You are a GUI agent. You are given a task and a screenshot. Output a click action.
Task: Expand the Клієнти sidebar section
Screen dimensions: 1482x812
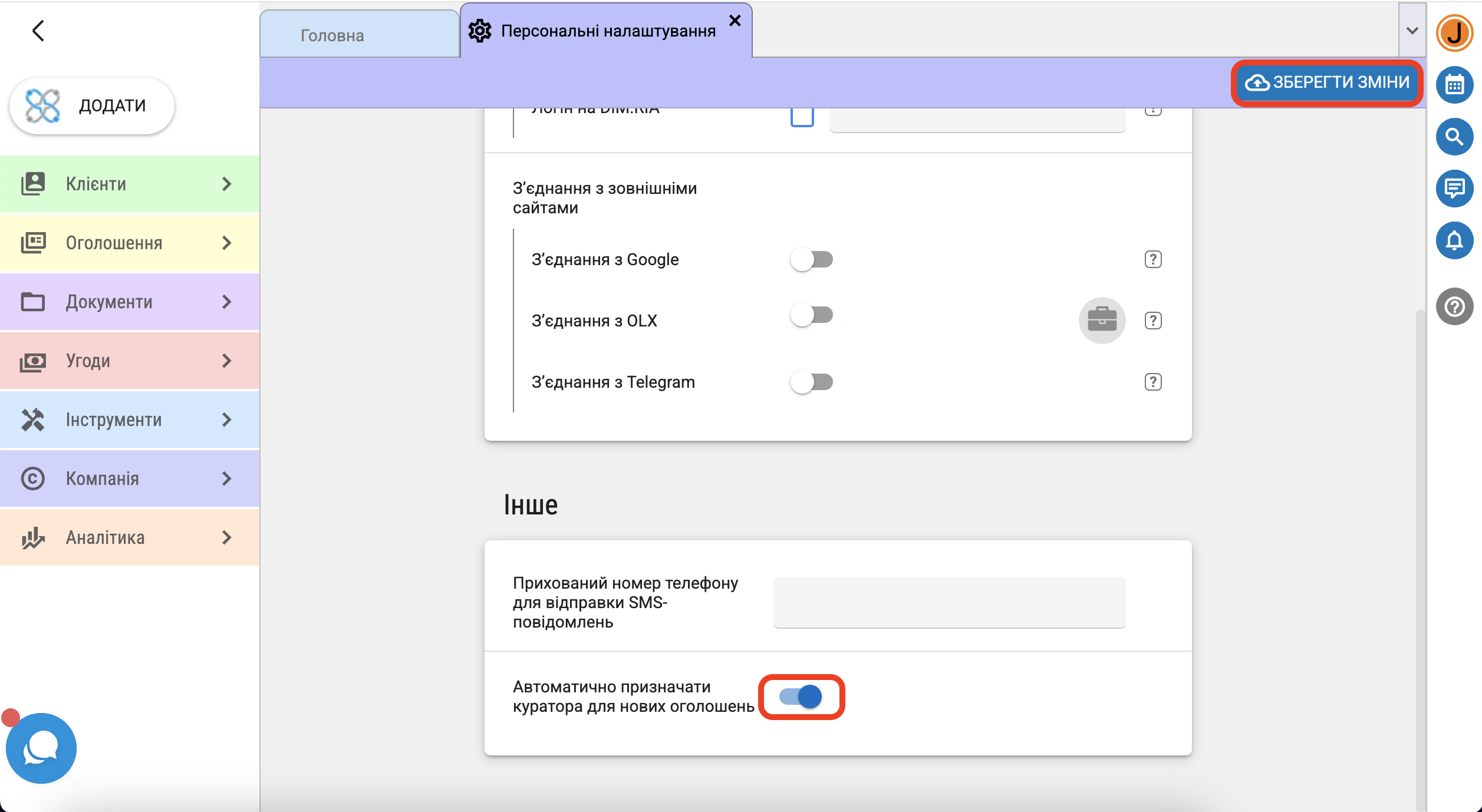(130, 184)
